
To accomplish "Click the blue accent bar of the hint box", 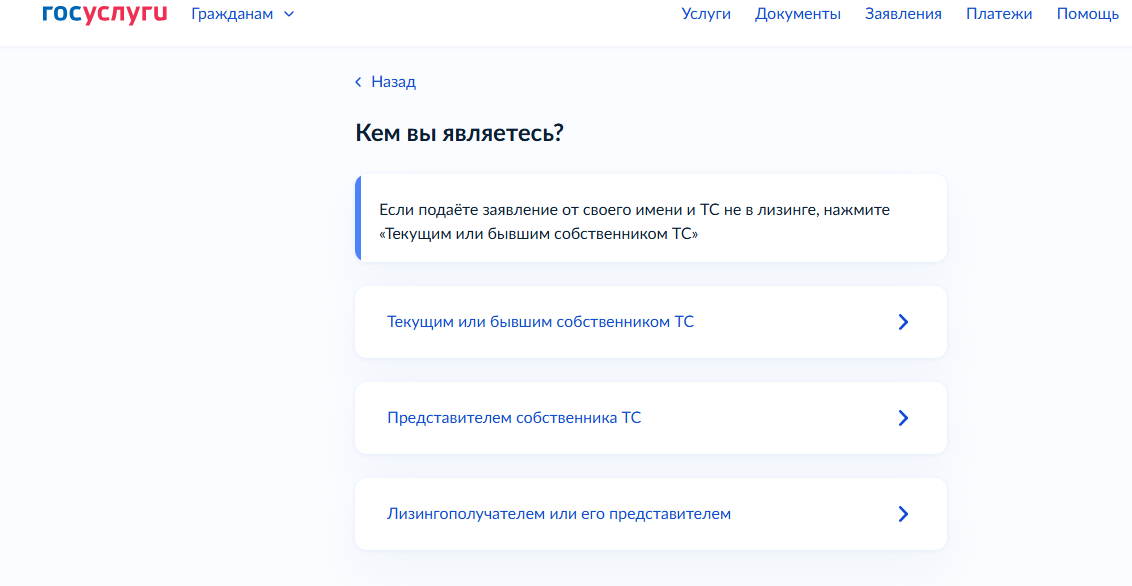I will pyautogui.click(x=358, y=218).
